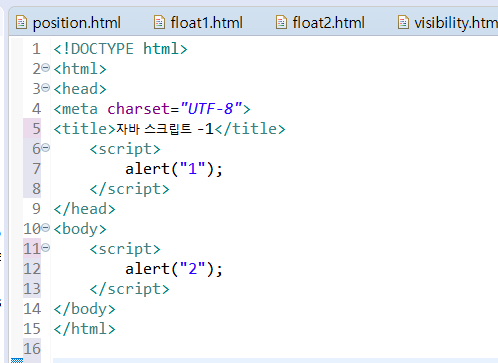Click the closing </head> tag
The width and height of the screenshot is (498, 363).
click(84, 209)
